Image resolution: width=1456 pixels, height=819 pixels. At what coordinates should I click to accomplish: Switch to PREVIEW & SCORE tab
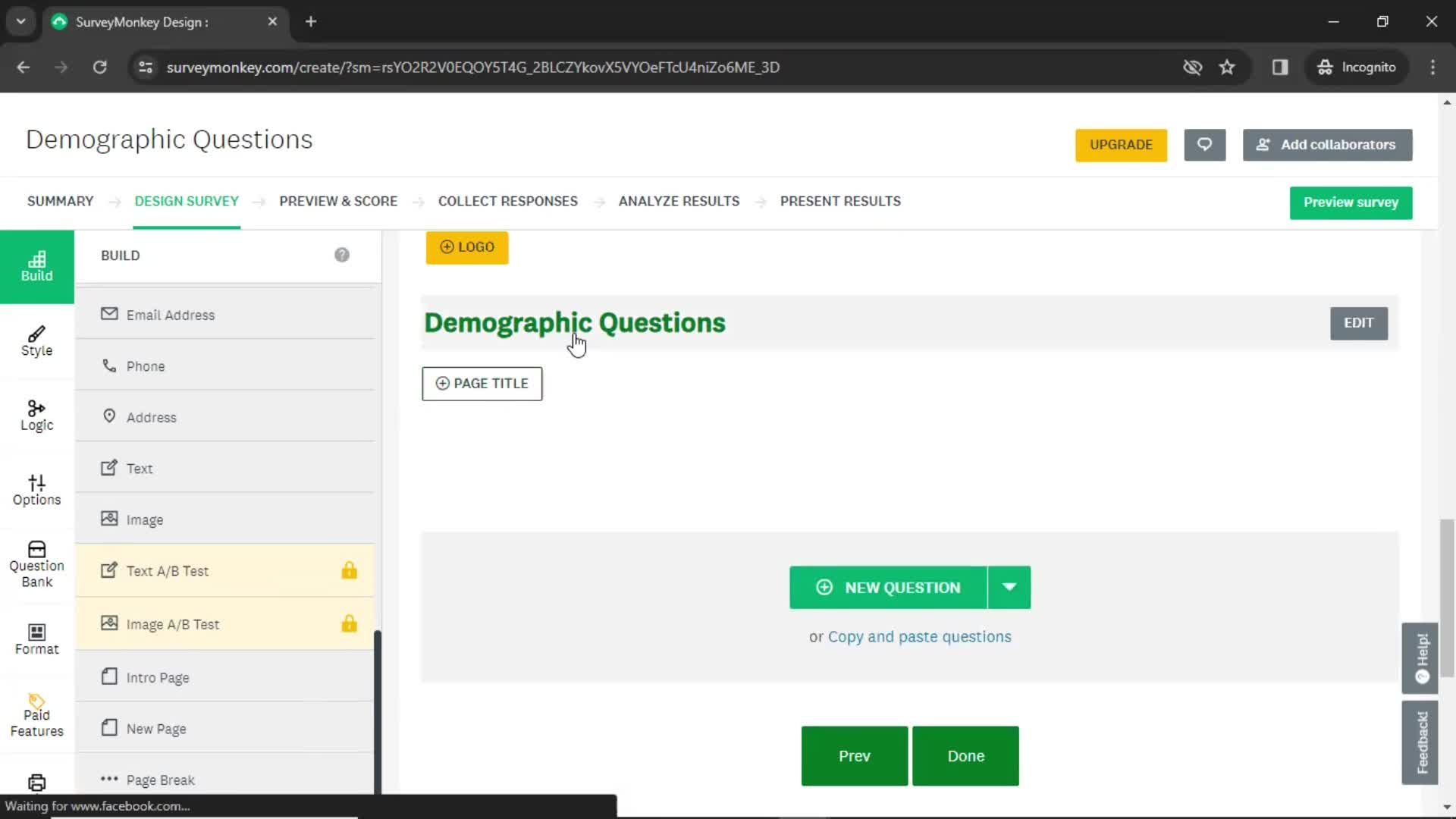[338, 201]
